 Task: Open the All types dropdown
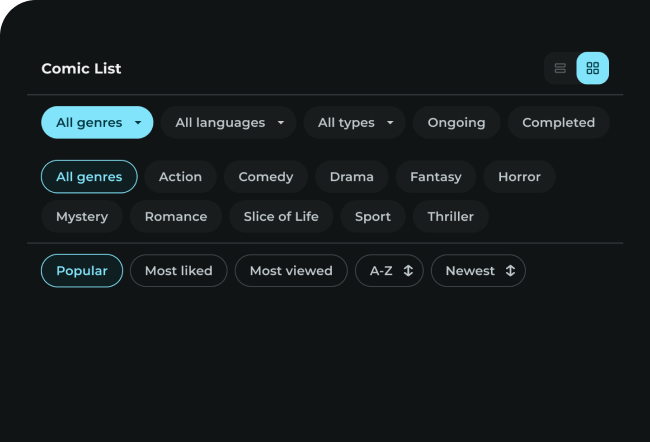click(x=354, y=123)
